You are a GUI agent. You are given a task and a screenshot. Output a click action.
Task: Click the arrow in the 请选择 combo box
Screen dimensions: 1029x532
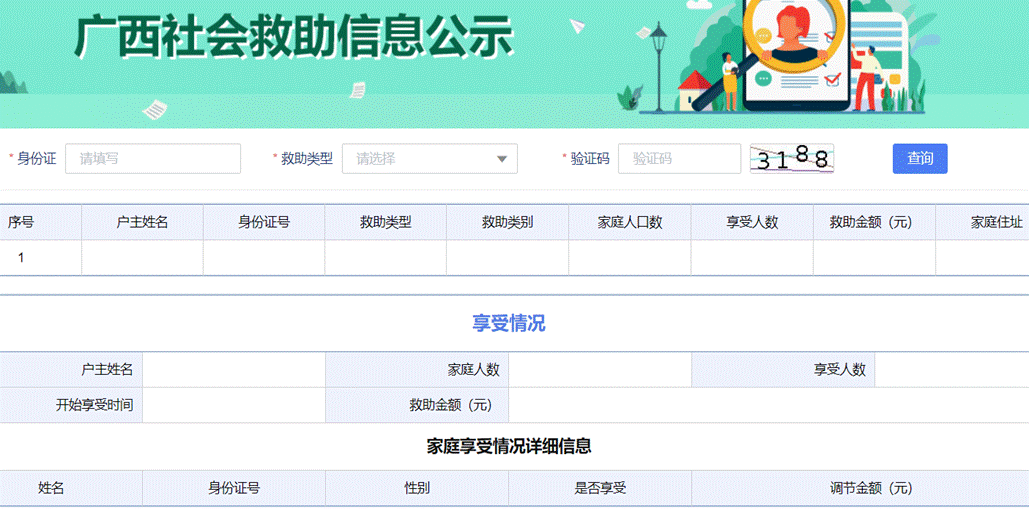pyautogui.click(x=502, y=159)
